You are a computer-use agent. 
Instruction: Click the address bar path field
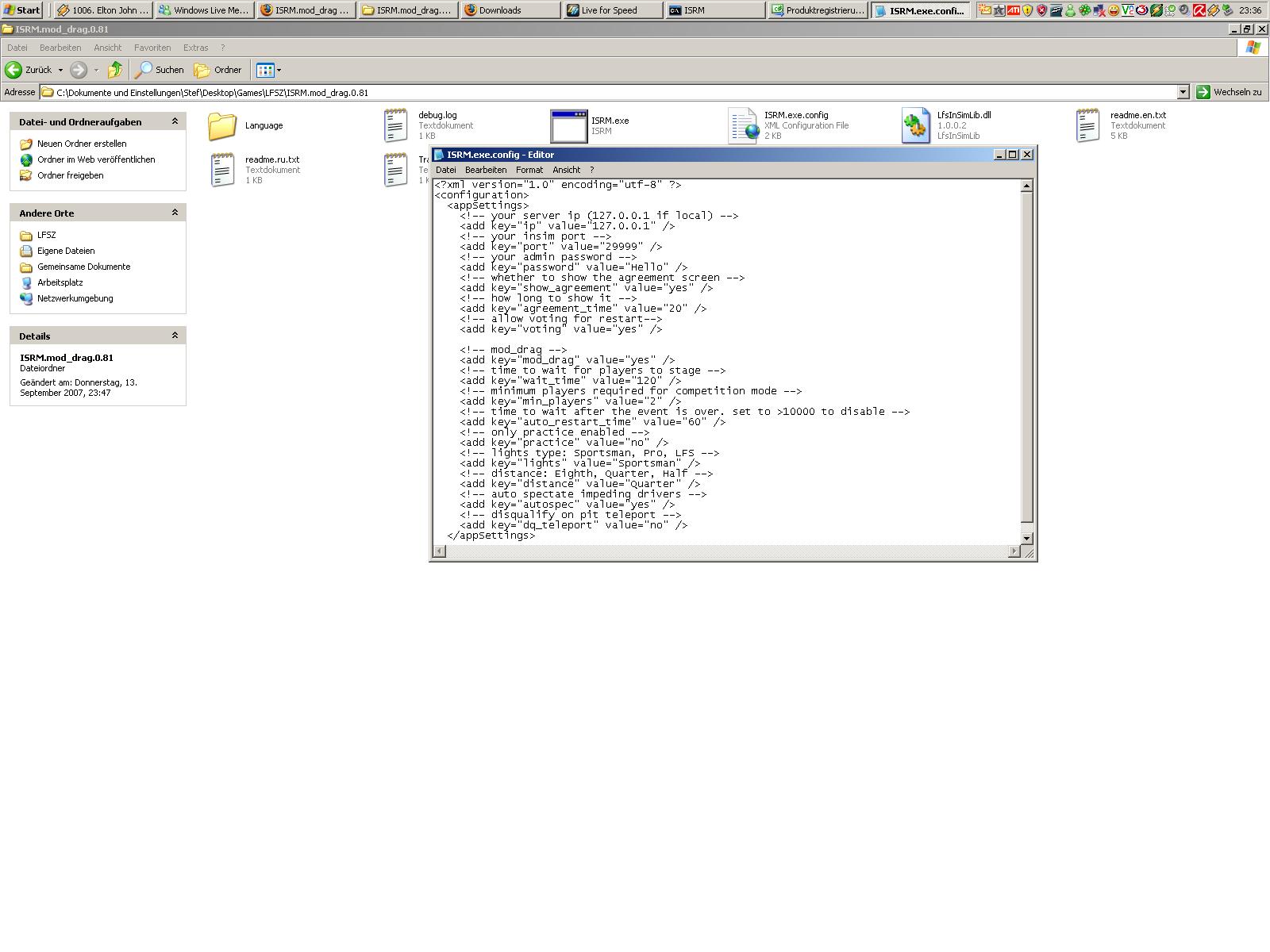pyautogui.click(x=608, y=92)
